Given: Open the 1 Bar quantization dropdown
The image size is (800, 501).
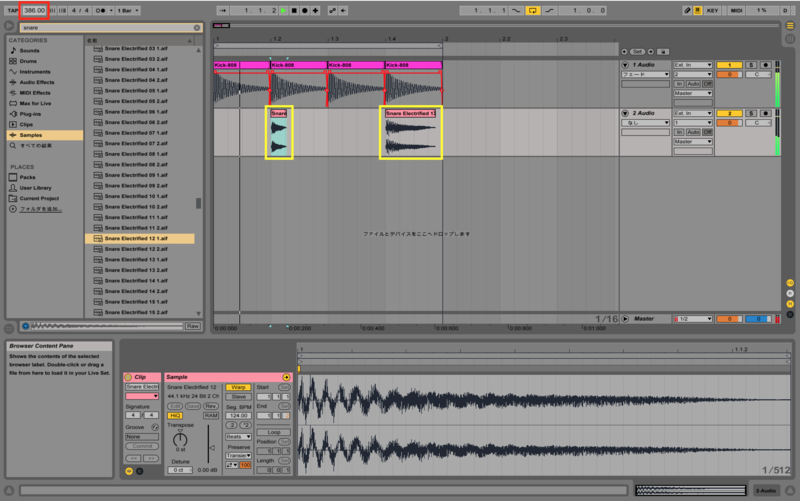Looking at the screenshot, I should pyautogui.click(x=128, y=10).
